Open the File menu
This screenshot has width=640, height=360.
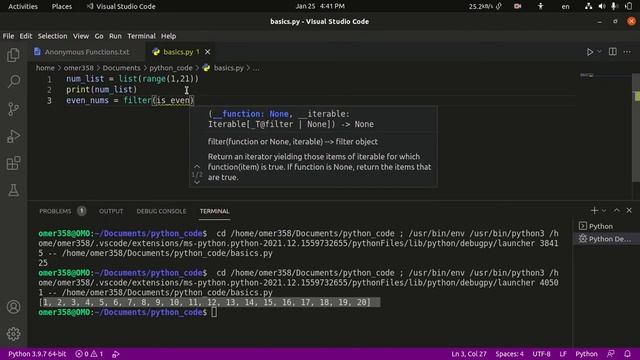(x=8, y=36)
